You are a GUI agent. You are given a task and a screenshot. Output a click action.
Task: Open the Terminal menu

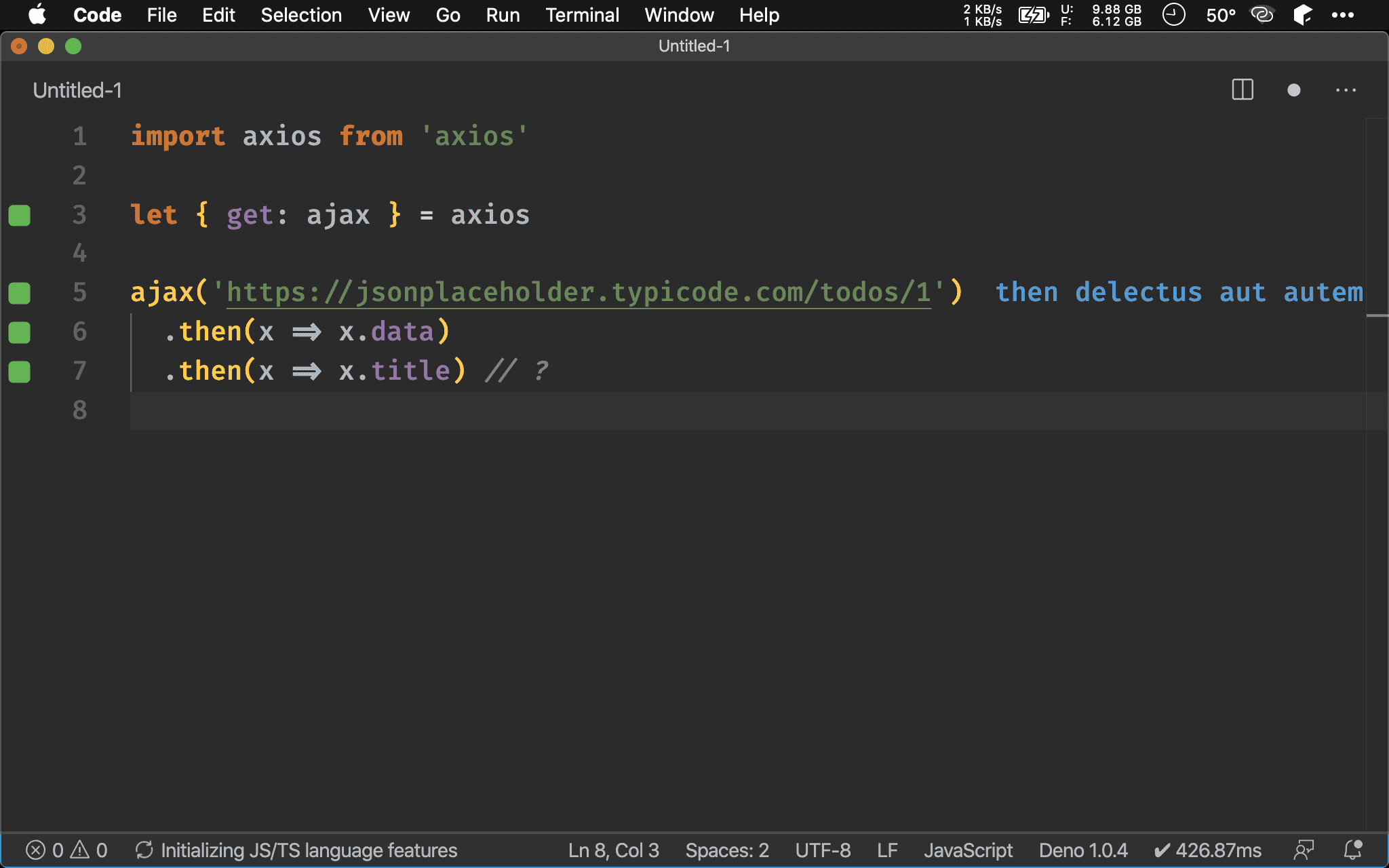(x=582, y=15)
